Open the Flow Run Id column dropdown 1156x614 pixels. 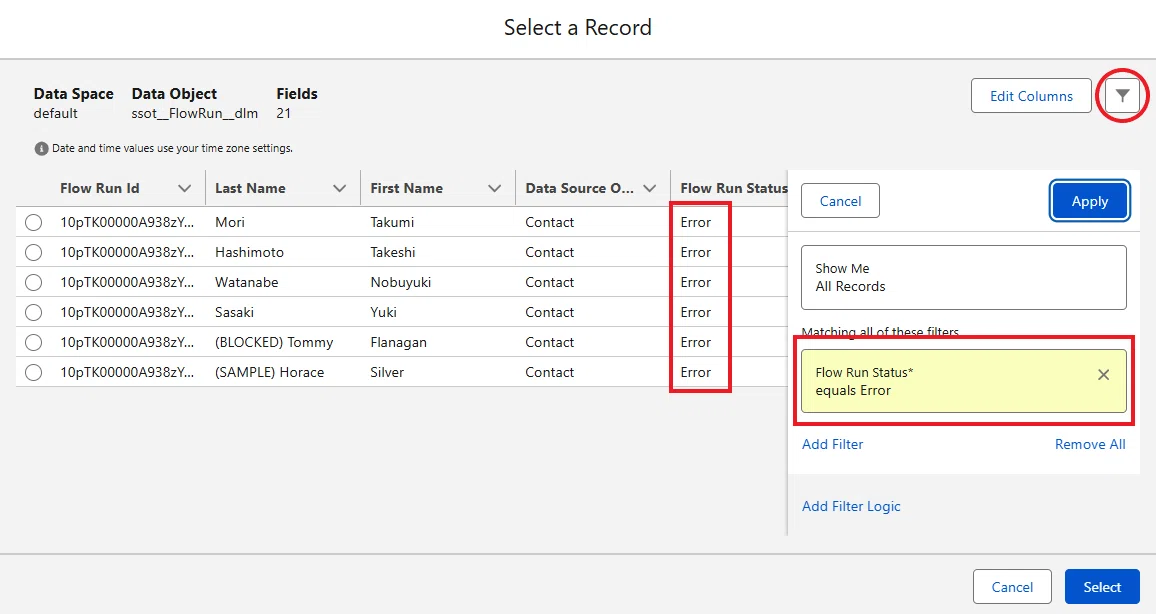[x=184, y=189]
